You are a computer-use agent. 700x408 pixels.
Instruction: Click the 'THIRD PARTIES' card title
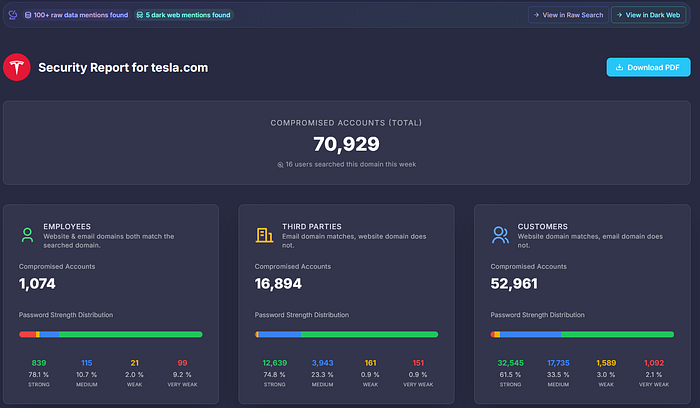pyautogui.click(x=312, y=227)
